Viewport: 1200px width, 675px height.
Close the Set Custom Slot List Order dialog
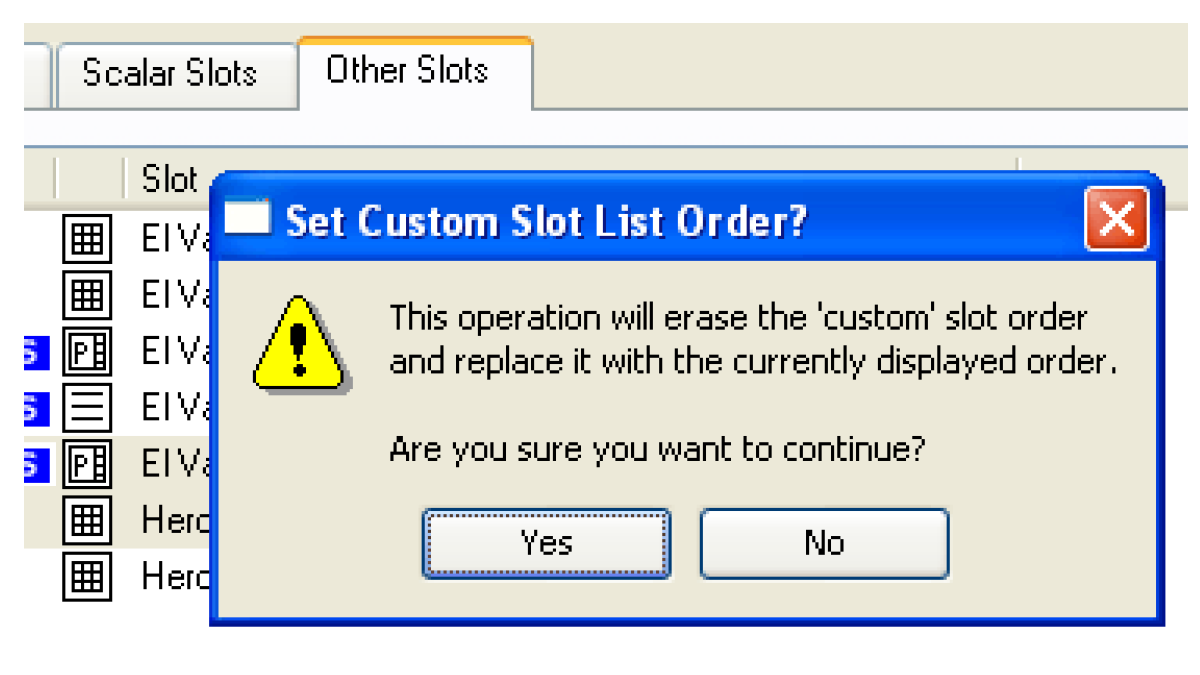coord(1117,219)
